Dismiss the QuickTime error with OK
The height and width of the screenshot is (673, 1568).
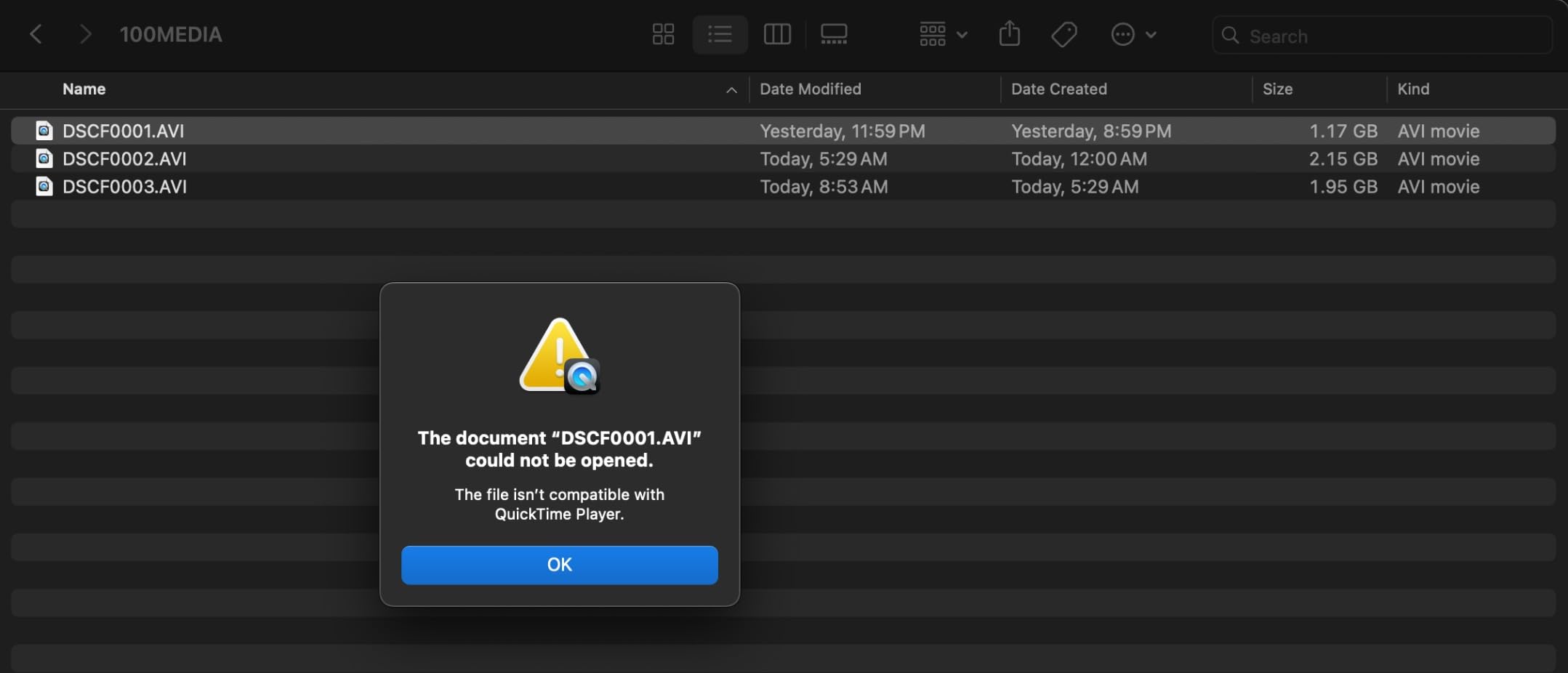560,565
